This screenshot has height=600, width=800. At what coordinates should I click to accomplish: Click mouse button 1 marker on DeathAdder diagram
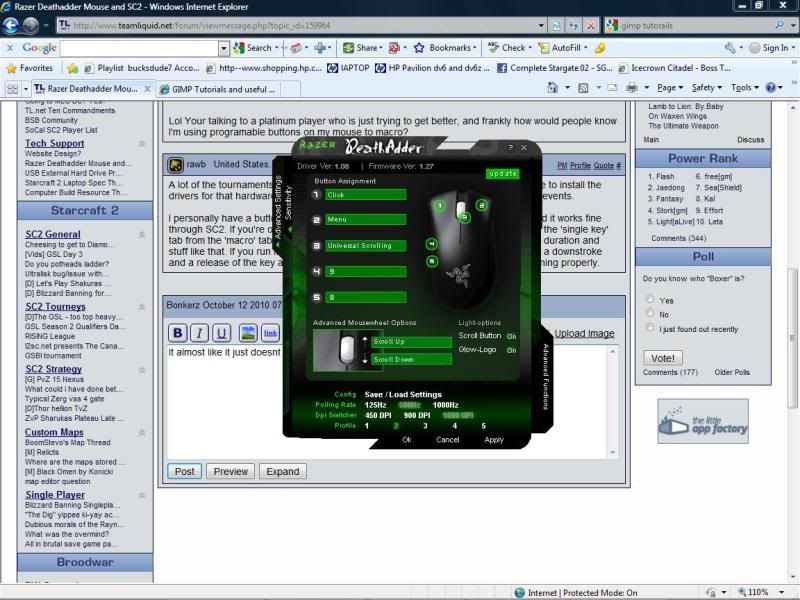tap(440, 206)
